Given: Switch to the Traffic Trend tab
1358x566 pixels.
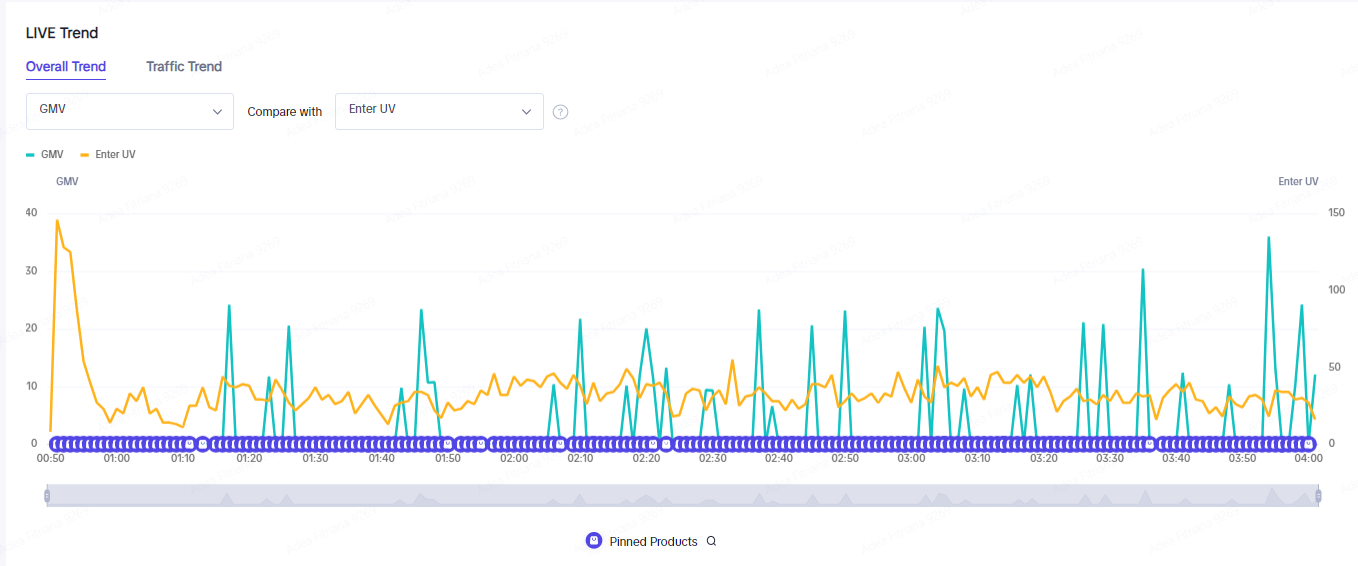Looking at the screenshot, I should pyautogui.click(x=184, y=67).
